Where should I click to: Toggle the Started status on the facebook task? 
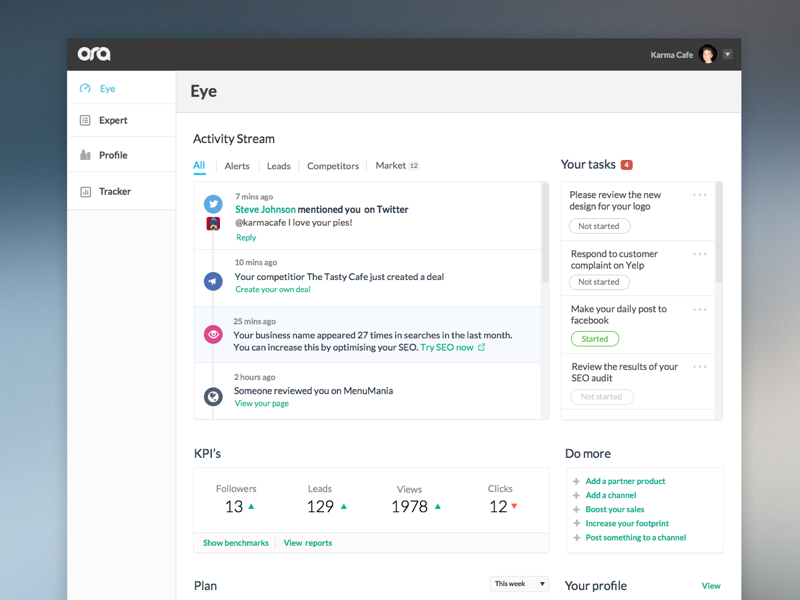pos(594,339)
